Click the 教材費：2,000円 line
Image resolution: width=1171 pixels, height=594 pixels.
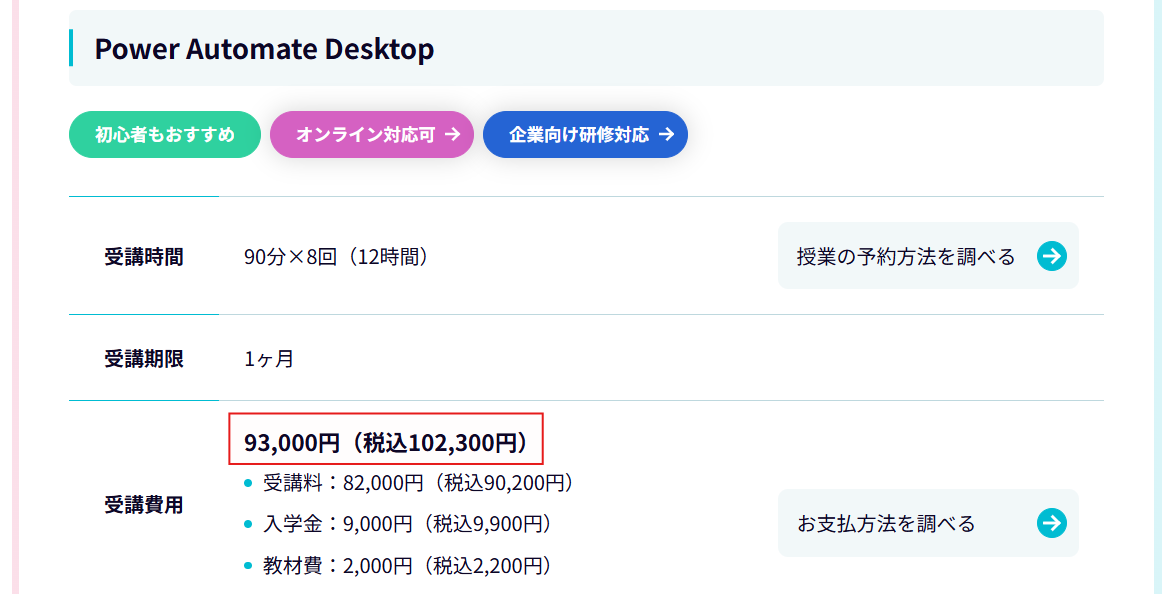point(408,566)
